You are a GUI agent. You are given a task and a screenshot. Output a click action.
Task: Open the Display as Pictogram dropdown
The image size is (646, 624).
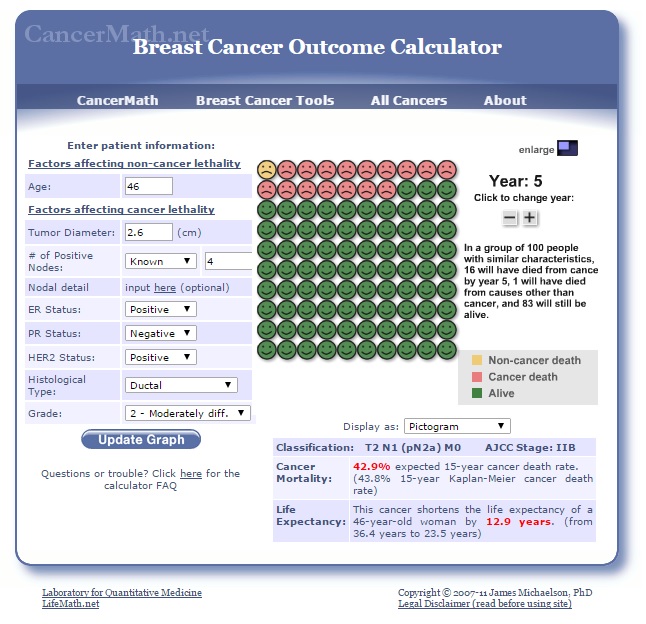point(457,426)
